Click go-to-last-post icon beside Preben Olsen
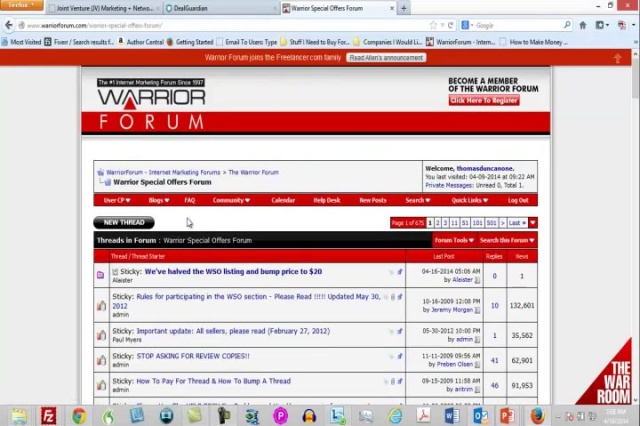 point(477,365)
